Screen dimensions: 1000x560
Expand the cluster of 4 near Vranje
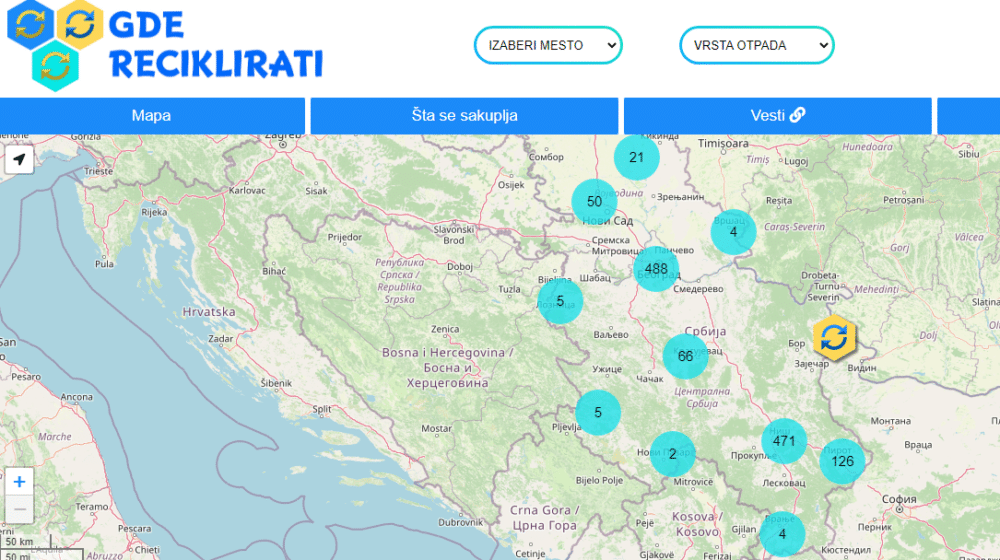pyautogui.click(x=782, y=534)
